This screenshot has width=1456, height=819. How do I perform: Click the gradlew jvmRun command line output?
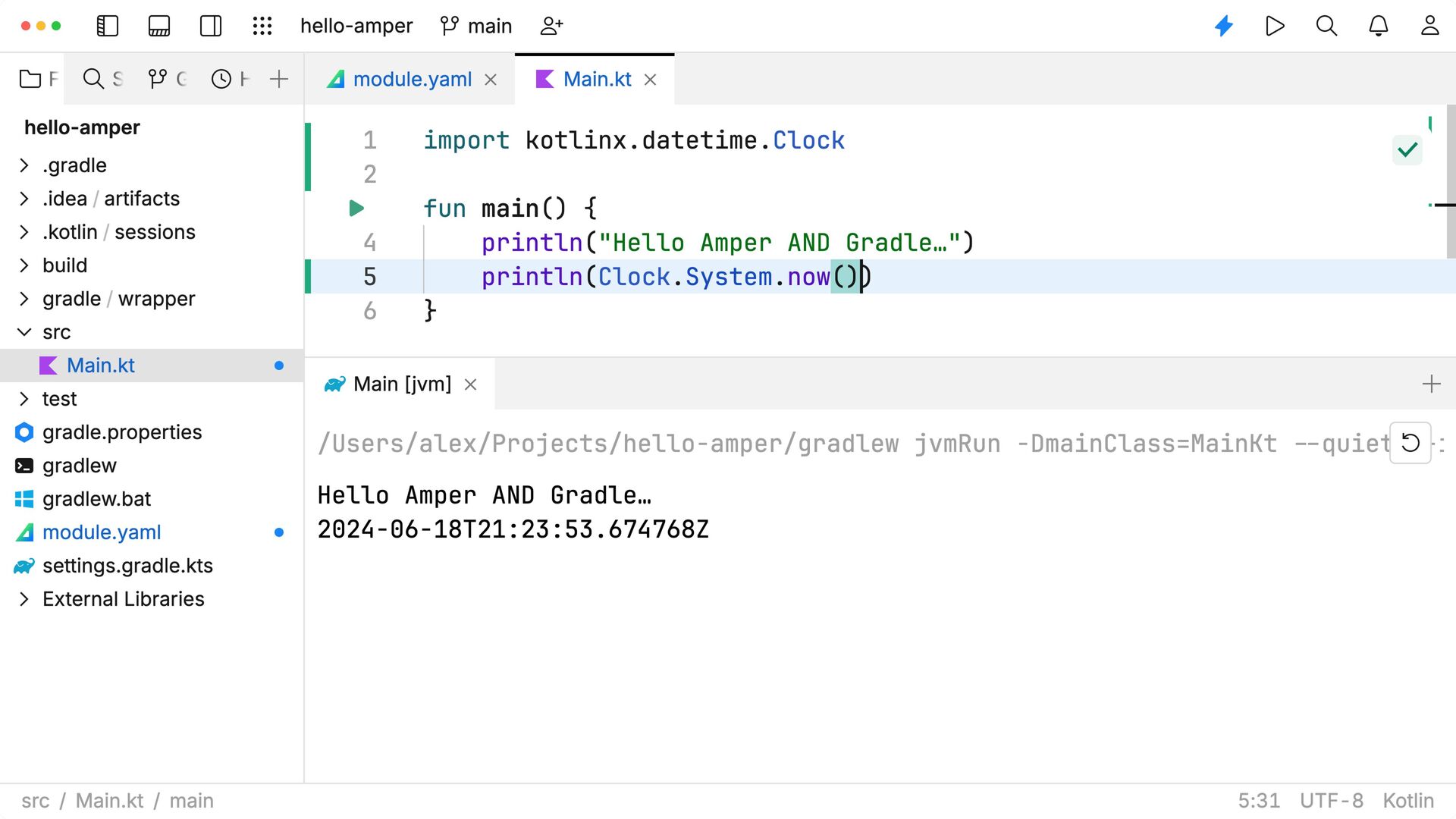(853, 444)
